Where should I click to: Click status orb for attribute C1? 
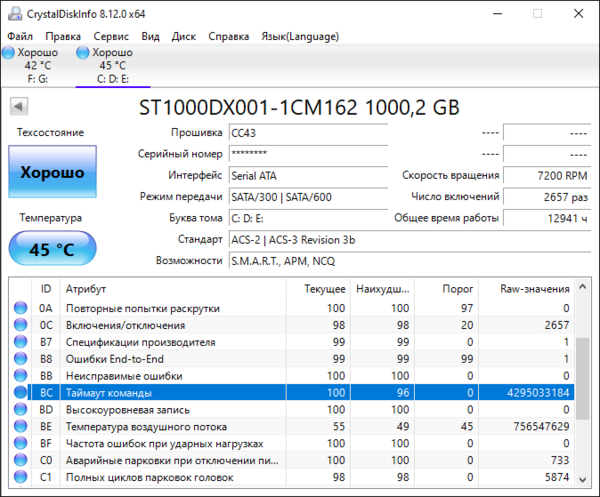(20, 477)
